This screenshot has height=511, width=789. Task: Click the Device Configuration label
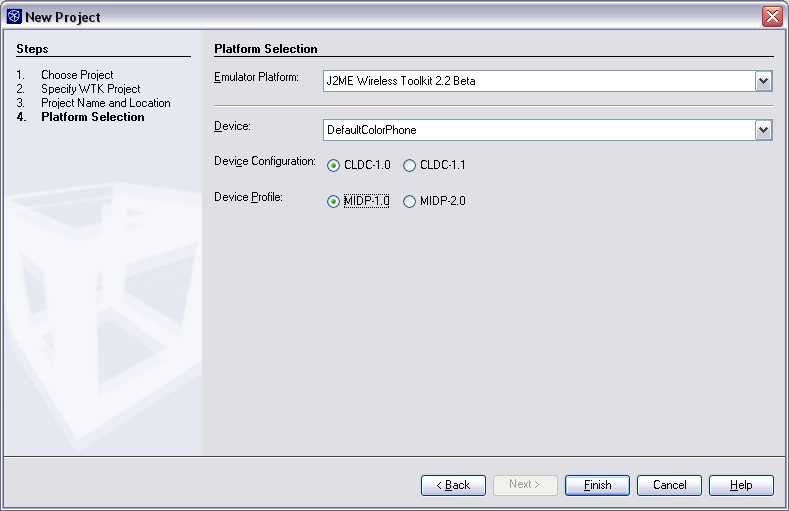264,162
